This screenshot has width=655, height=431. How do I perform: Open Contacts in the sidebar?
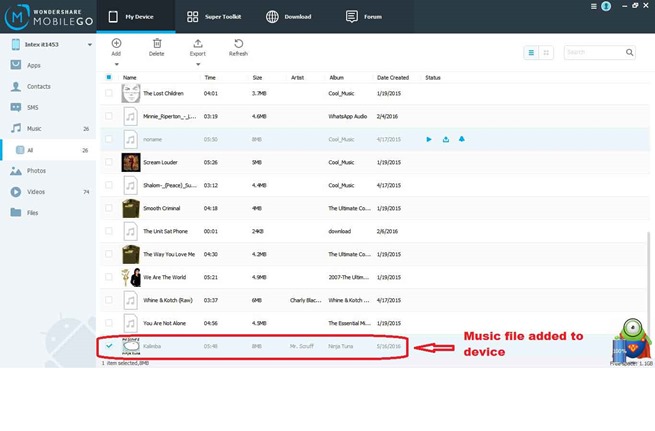coord(48,86)
